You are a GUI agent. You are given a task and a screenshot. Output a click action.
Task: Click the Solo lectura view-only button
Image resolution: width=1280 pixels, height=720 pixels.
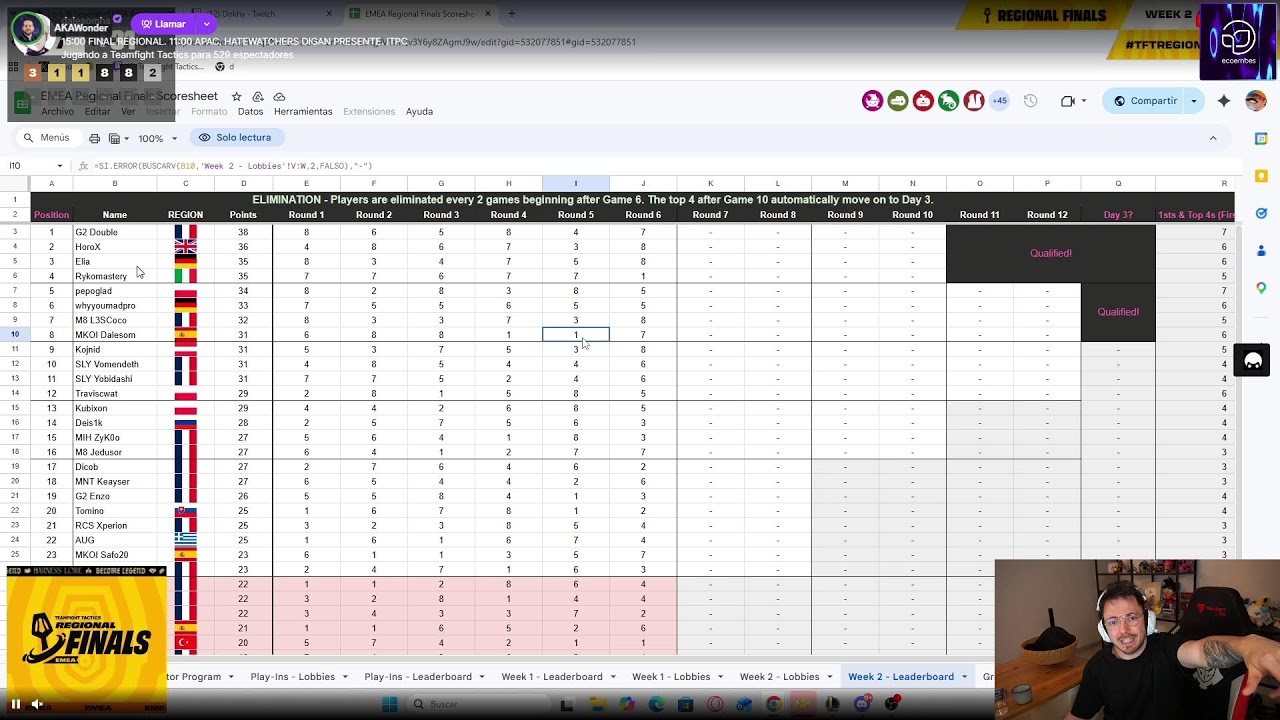(x=235, y=138)
